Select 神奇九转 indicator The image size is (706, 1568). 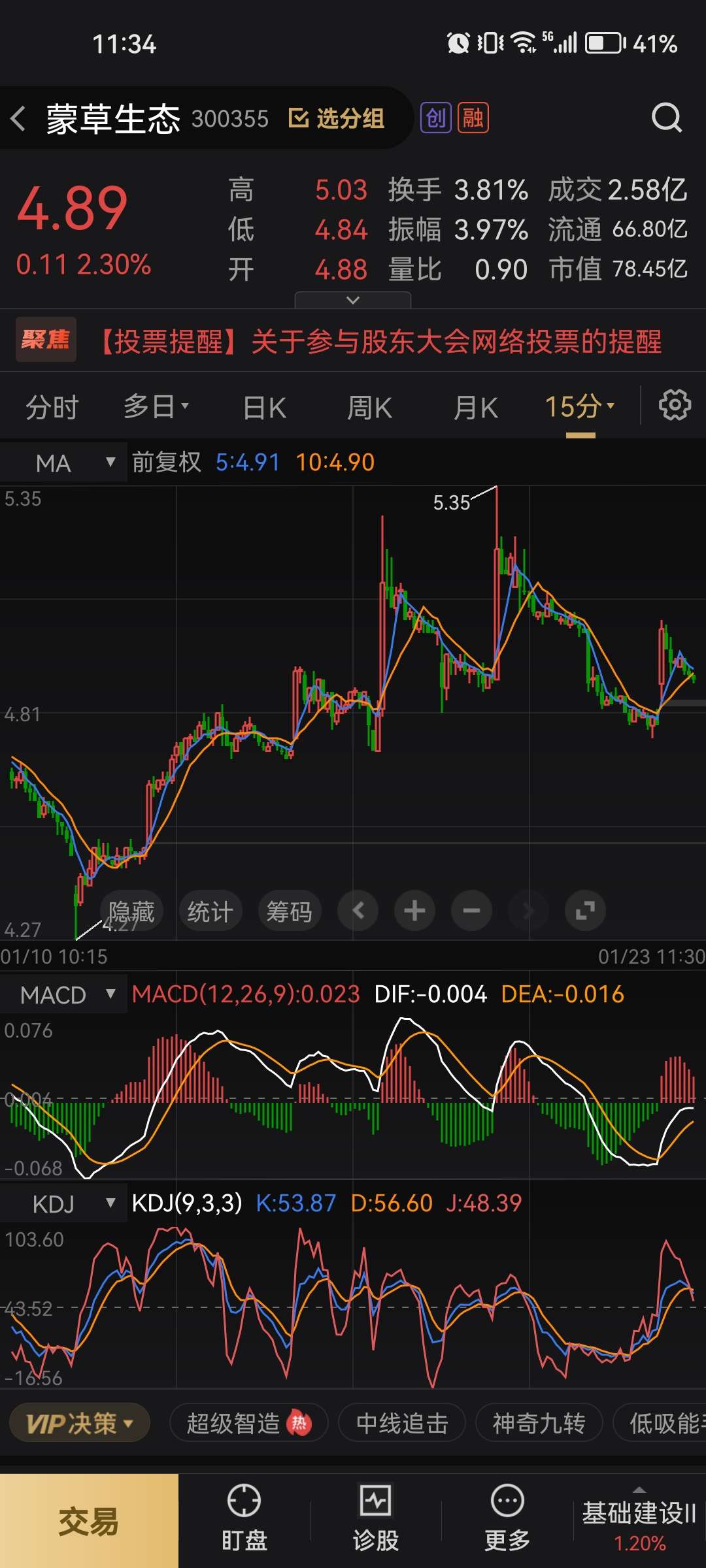pyautogui.click(x=539, y=1423)
